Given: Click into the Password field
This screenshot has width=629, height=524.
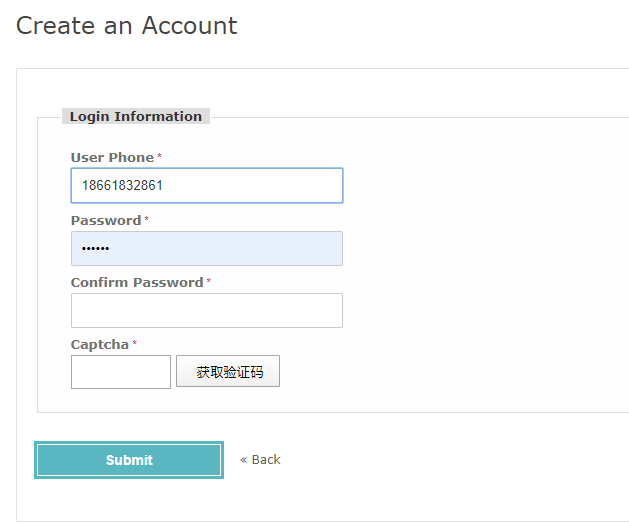Looking at the screenshot, I should pyautogui.click(x=207, y=248).
